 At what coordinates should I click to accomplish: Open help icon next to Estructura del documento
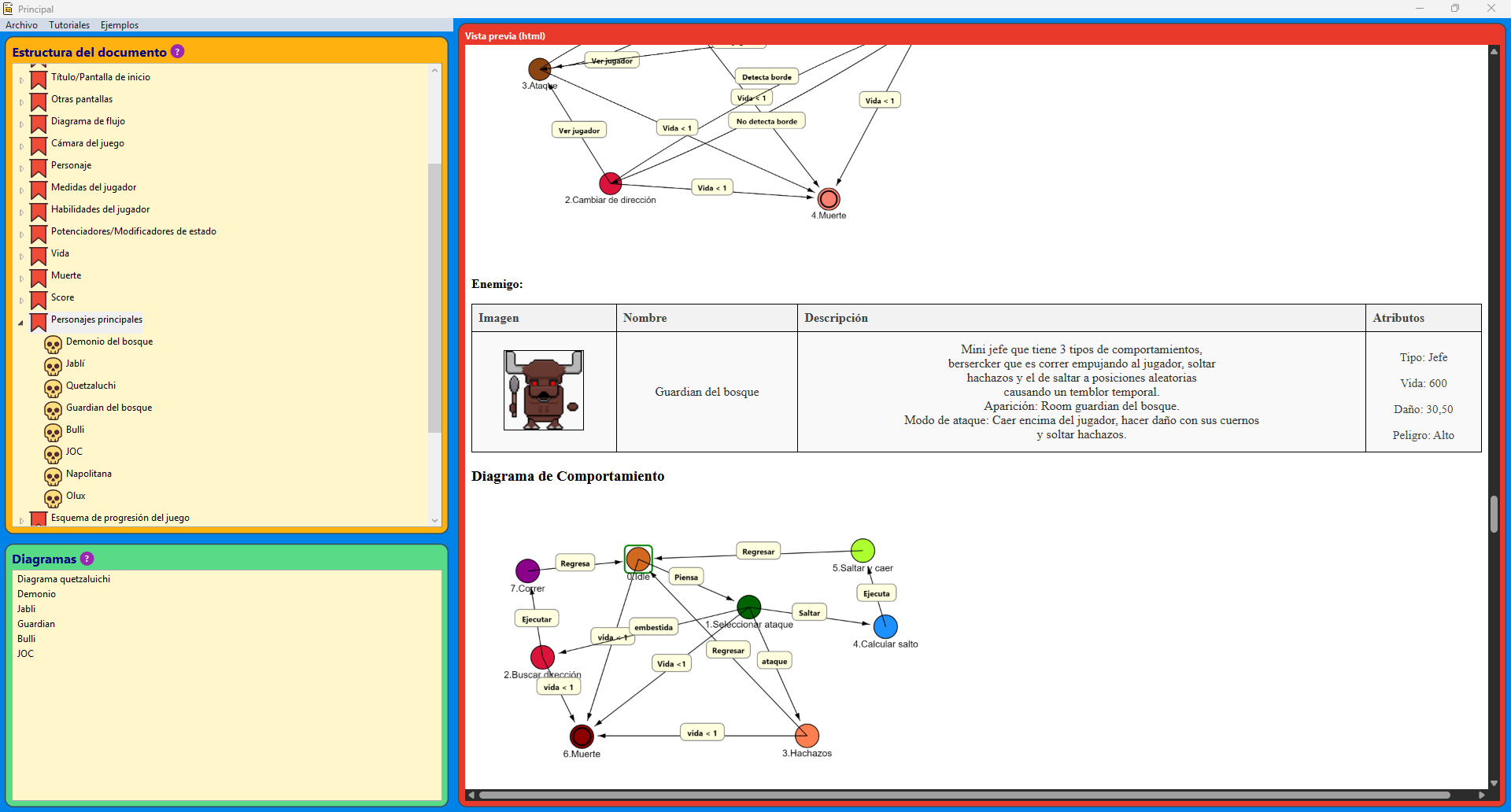point(178,52)
